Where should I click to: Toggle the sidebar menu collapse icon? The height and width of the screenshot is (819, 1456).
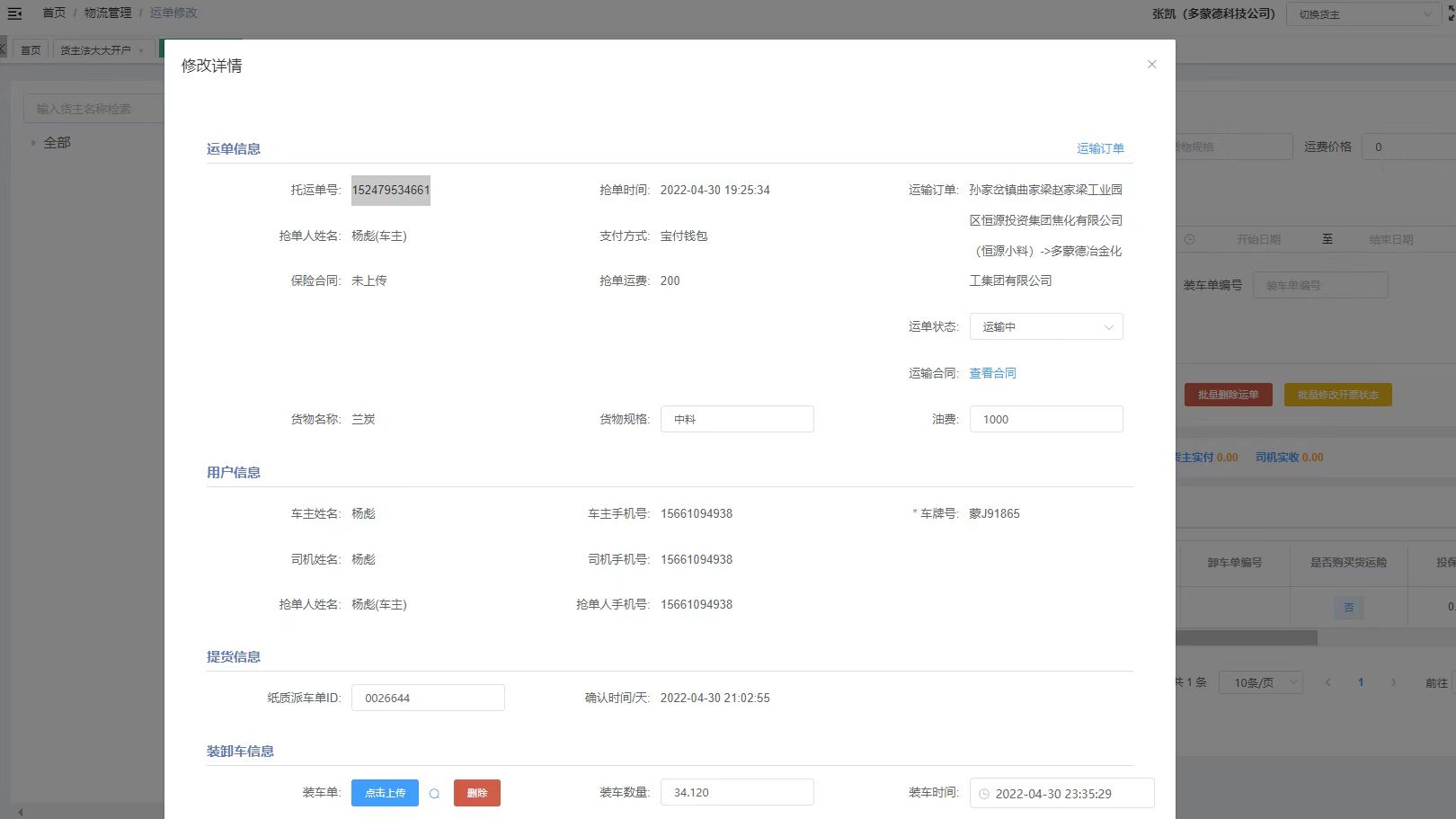[x=14, y=13]
